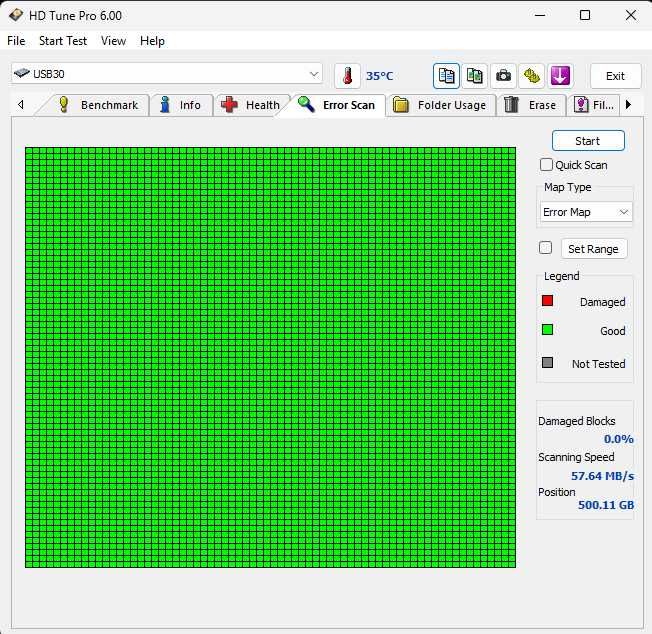
Task: Click the Set Range button
Action: [x=594, y=249]
